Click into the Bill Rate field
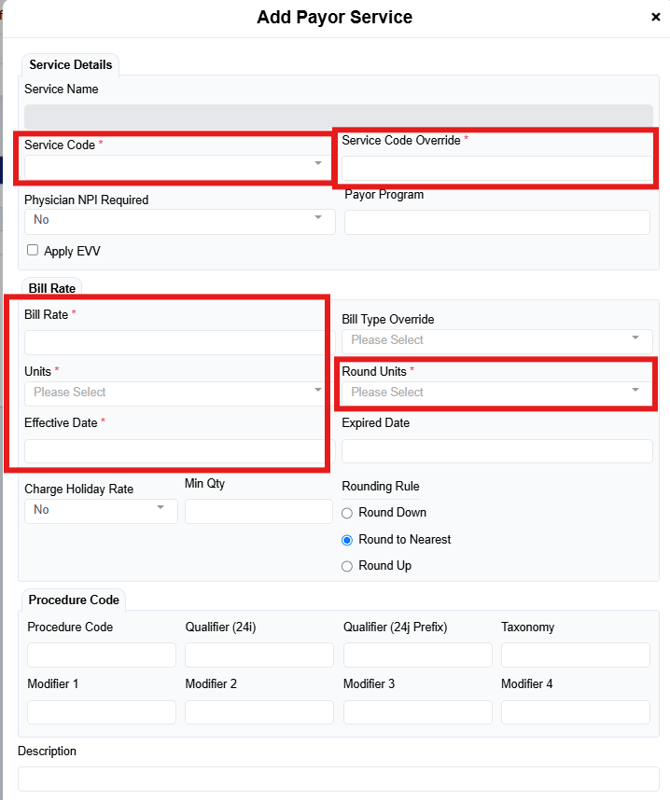Screen dimensions: 670x800 coord(173,342)
